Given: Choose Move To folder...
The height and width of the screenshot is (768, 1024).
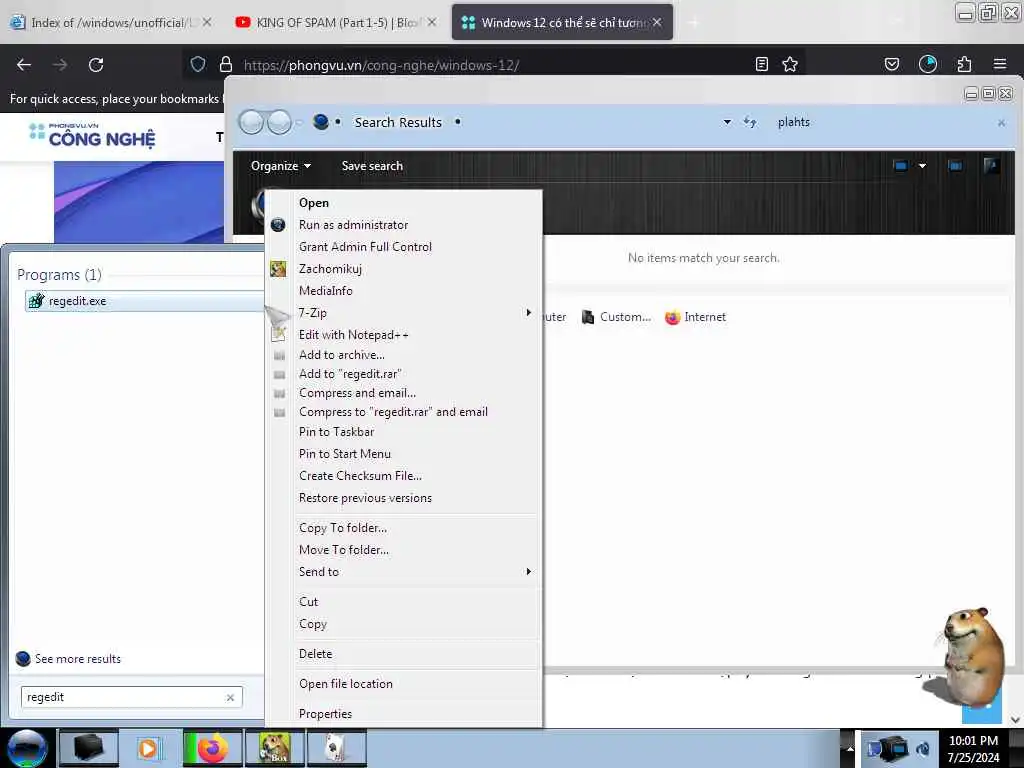Looking at the screenshot, I should (404, 550).
